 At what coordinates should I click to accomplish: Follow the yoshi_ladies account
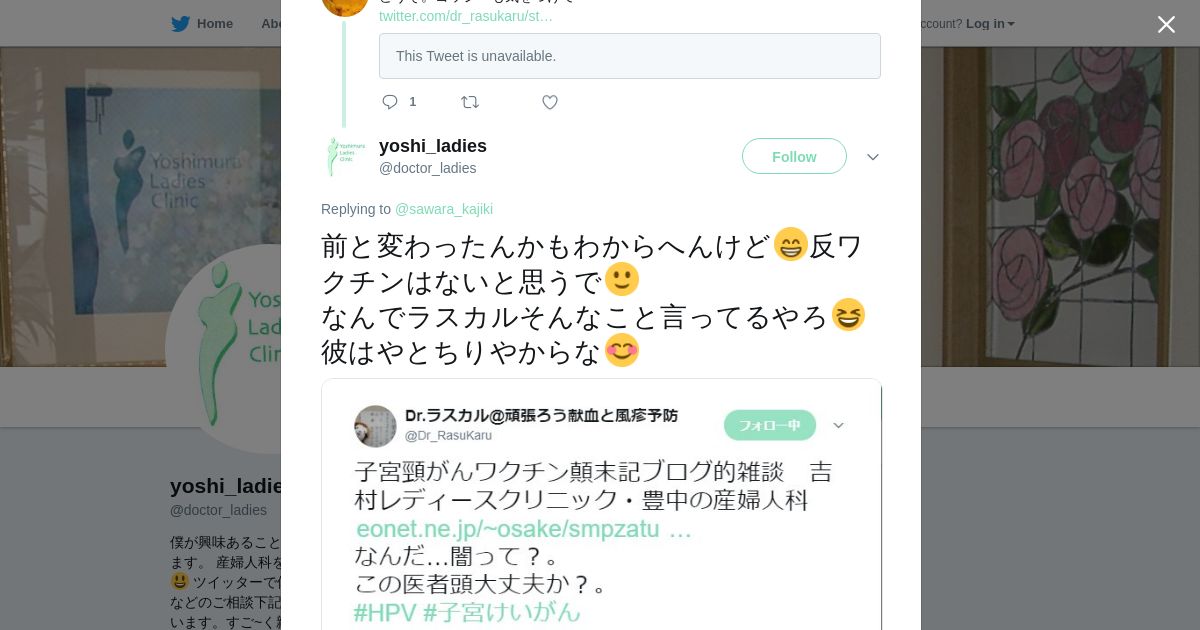click(x=794, y=157)
